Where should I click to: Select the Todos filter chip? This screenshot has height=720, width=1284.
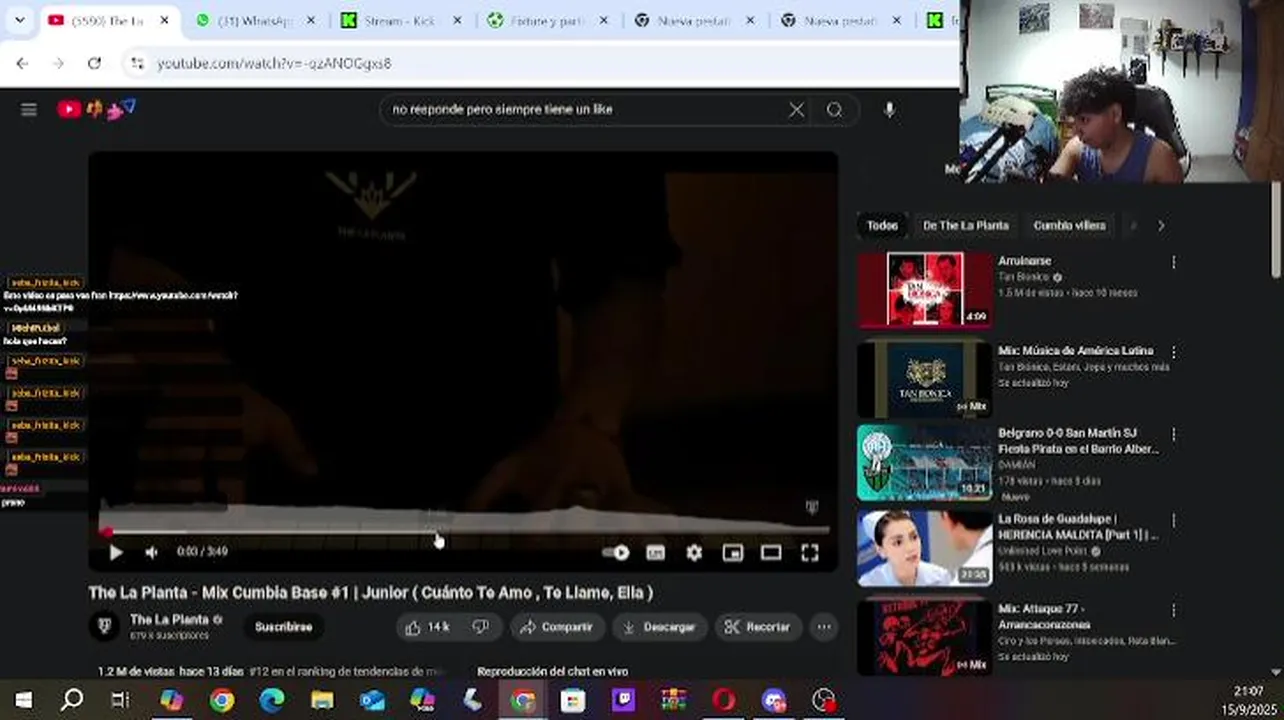click(882, 226)
